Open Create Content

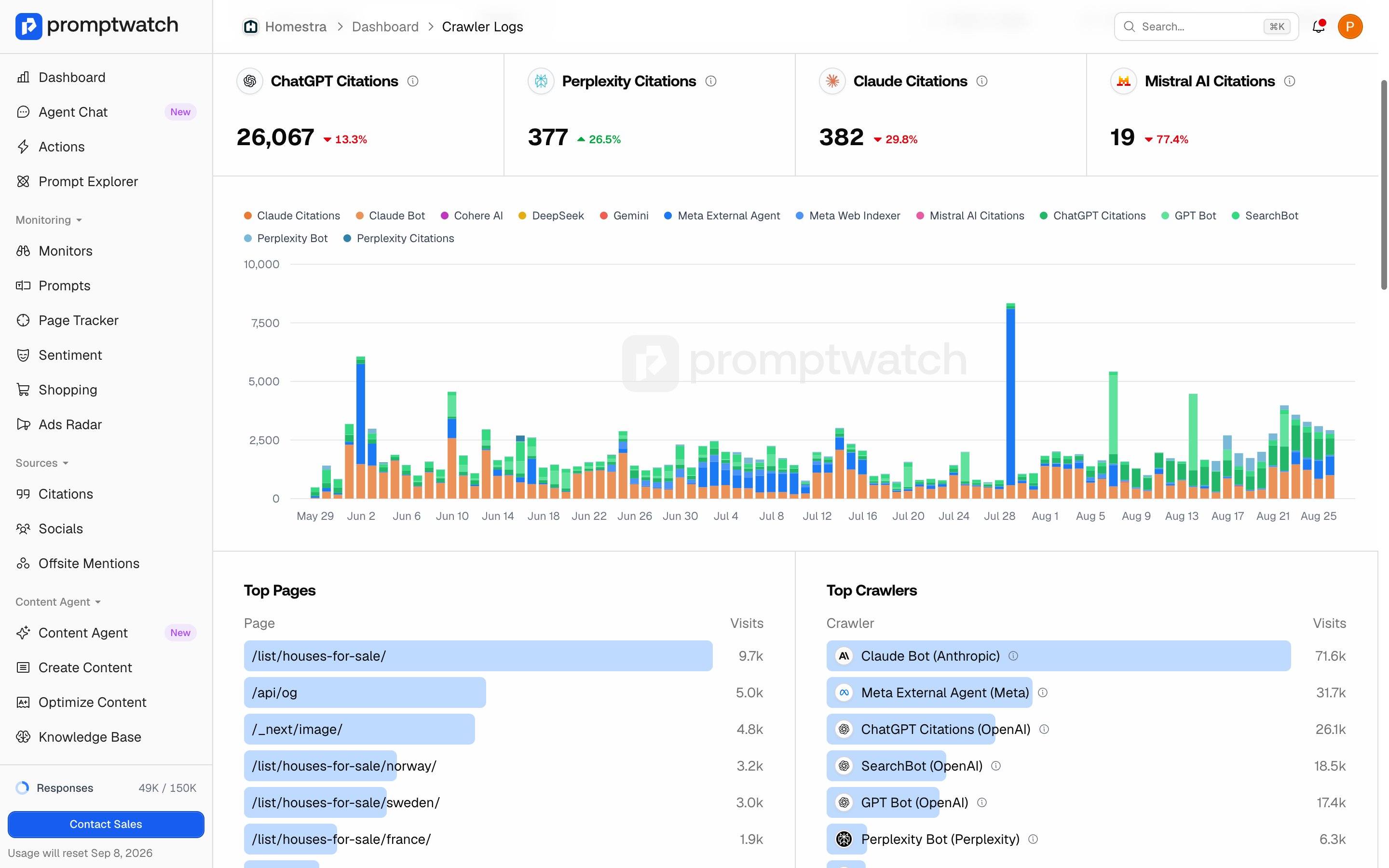[x=106, y=667]
